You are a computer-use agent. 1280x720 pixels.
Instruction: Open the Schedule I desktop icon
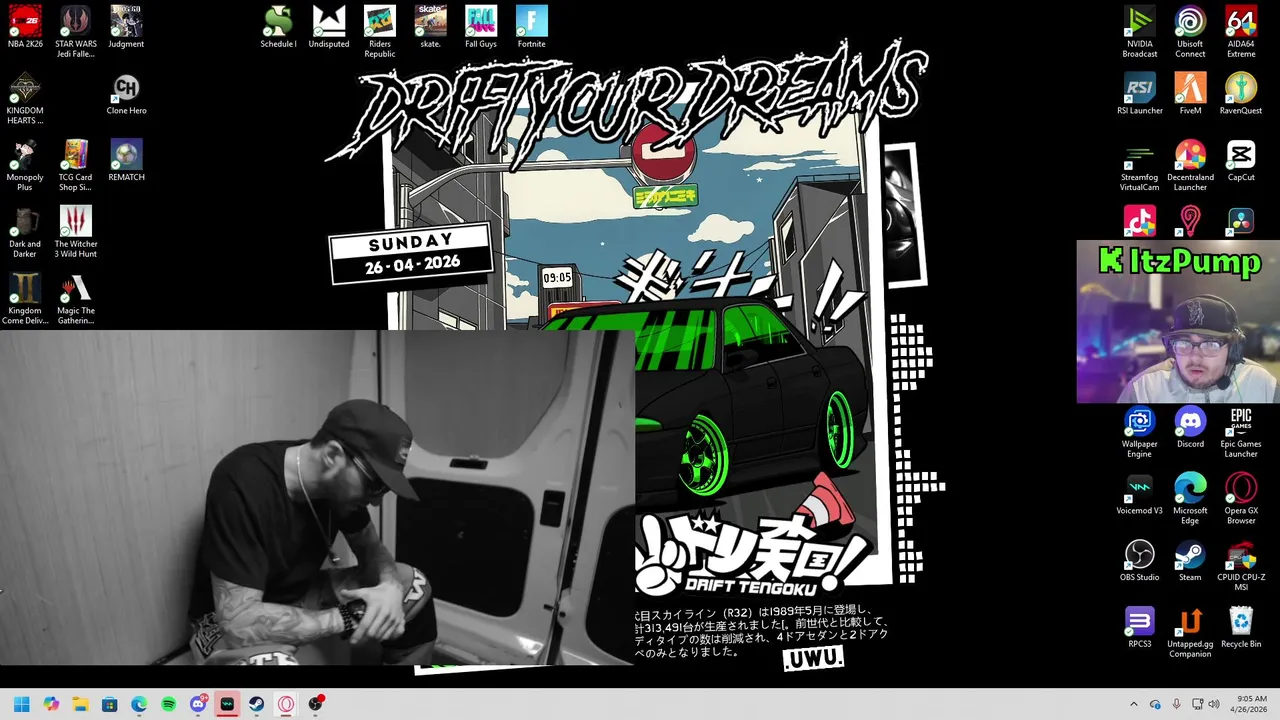click(x=278, y=27)
